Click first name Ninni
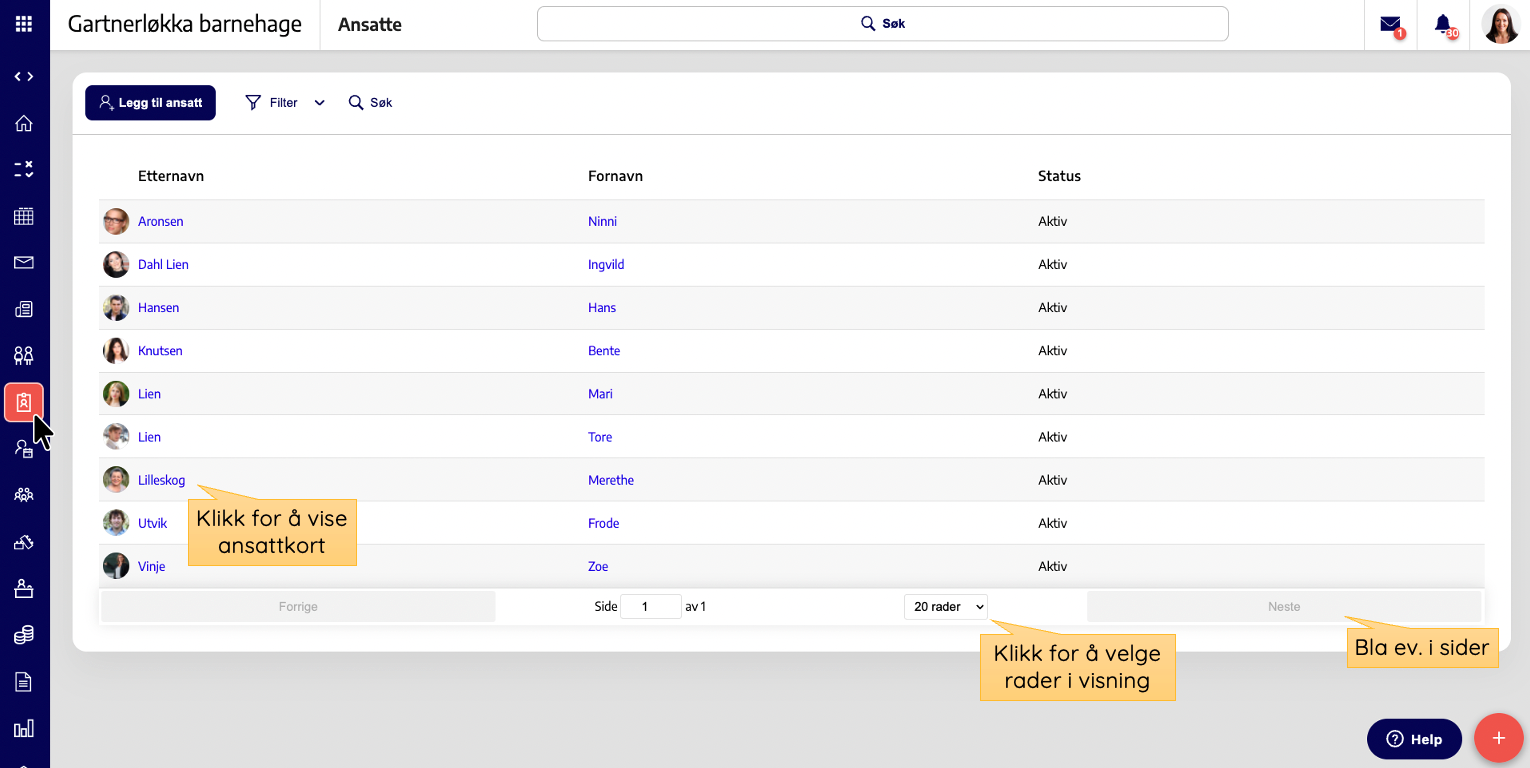 [x=602, y=221]
